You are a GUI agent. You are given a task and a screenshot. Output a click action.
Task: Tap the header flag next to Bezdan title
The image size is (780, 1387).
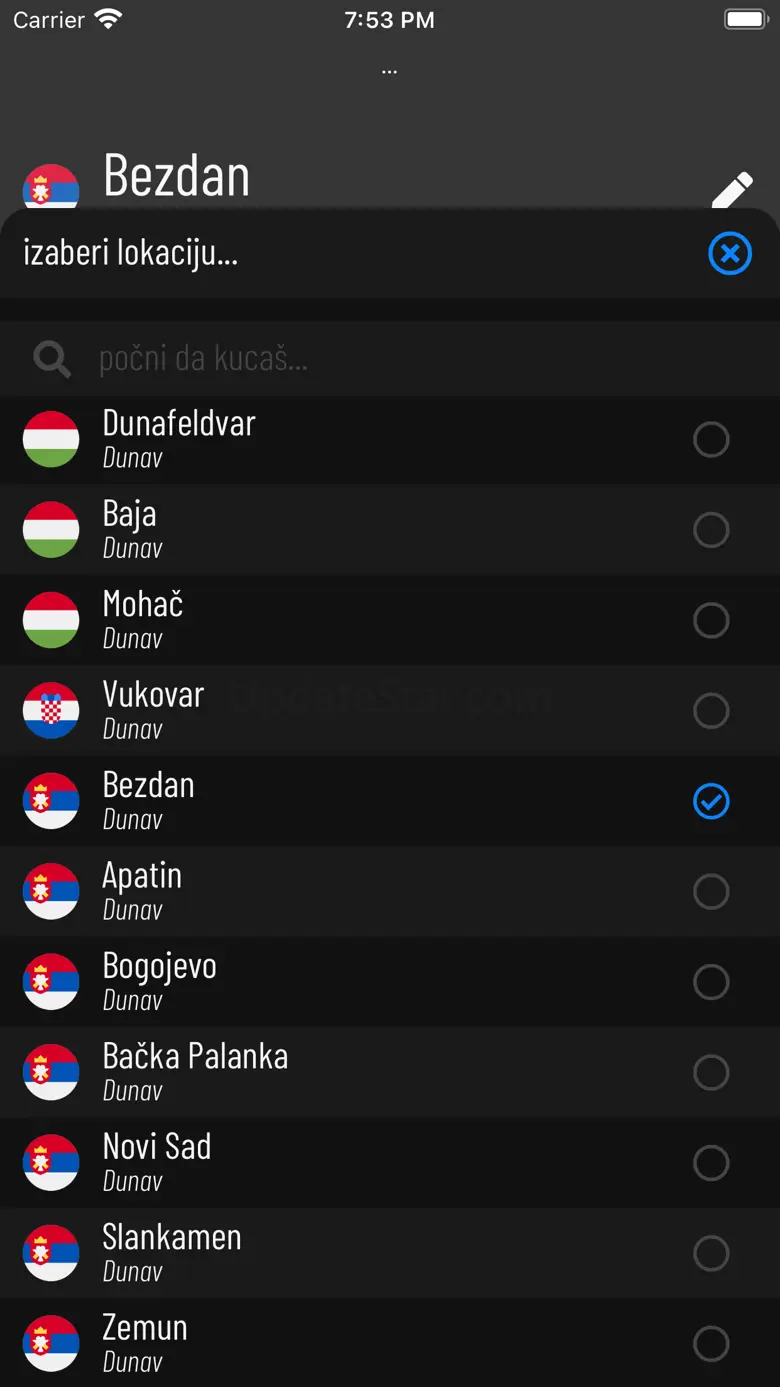click(x=51, y=187)
